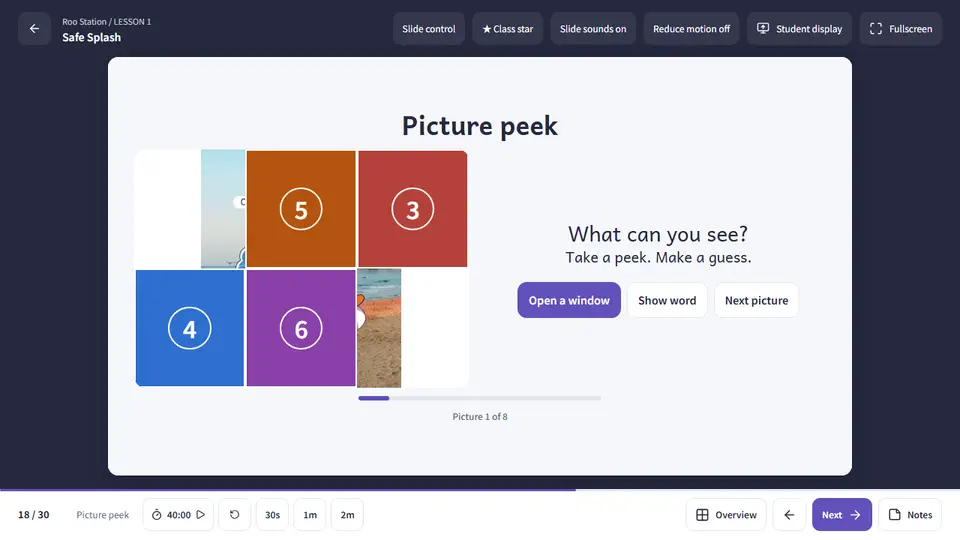Viewport: 960px width, 540px height.
Task: Click the What can you see? text
Action: 658,233
